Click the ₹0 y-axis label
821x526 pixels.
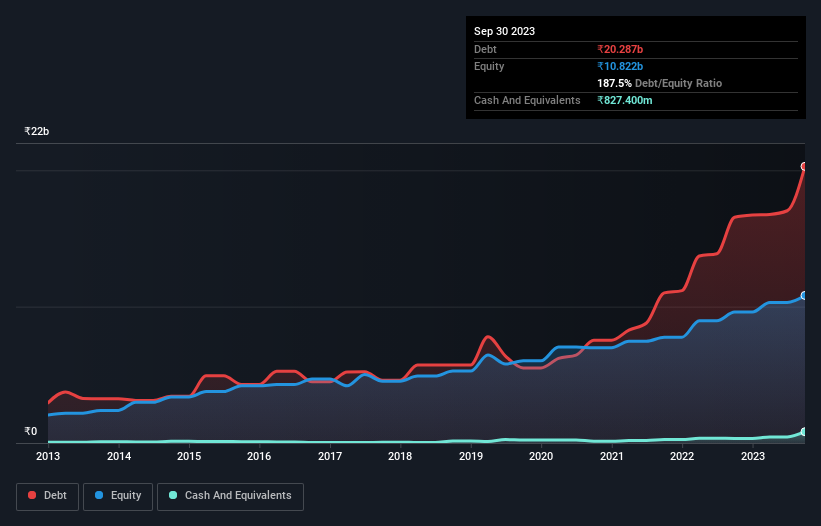(x=31, y=431)
